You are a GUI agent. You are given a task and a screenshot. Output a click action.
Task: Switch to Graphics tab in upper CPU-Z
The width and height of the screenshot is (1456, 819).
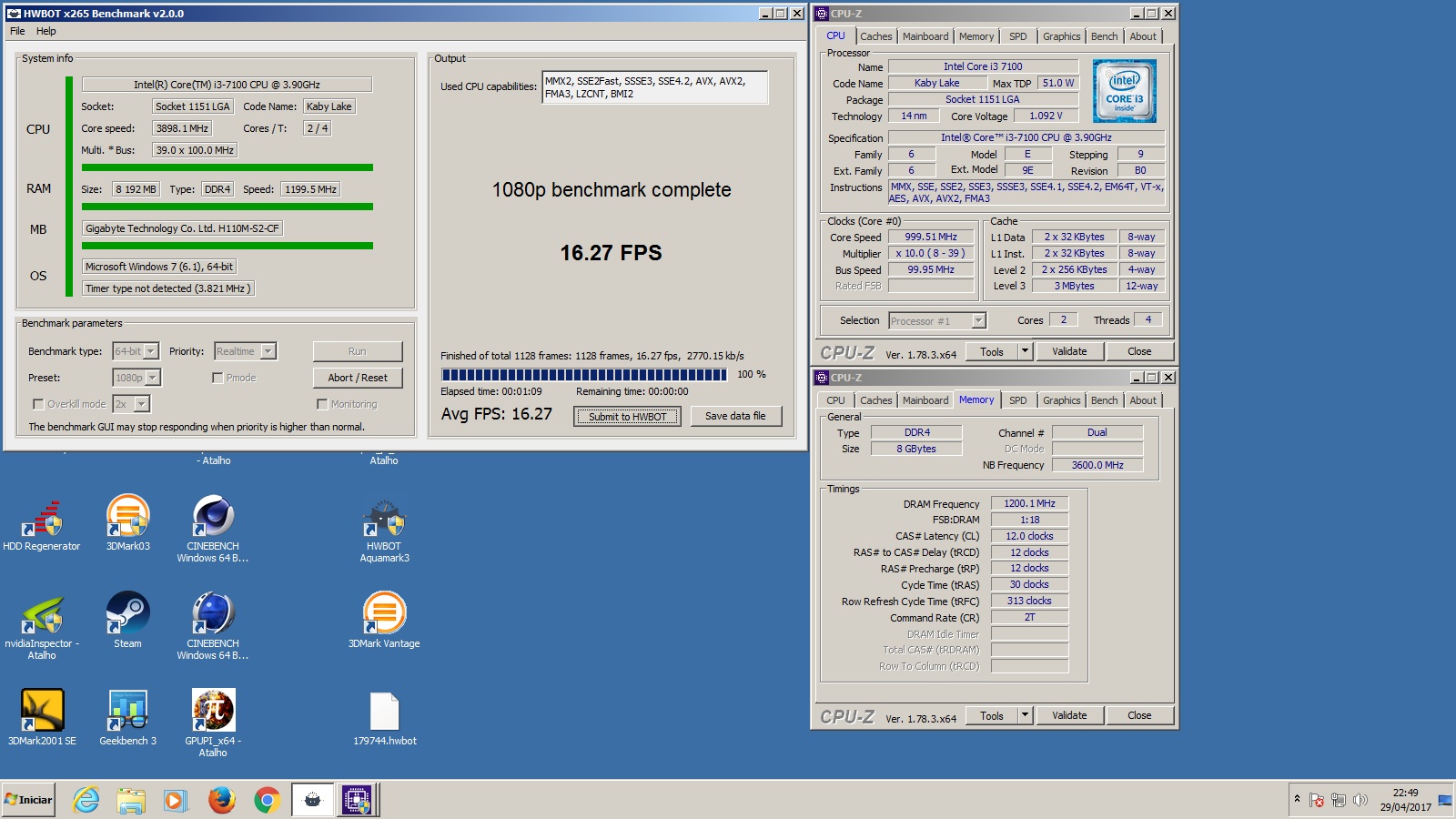click(x=1062, y=36)
